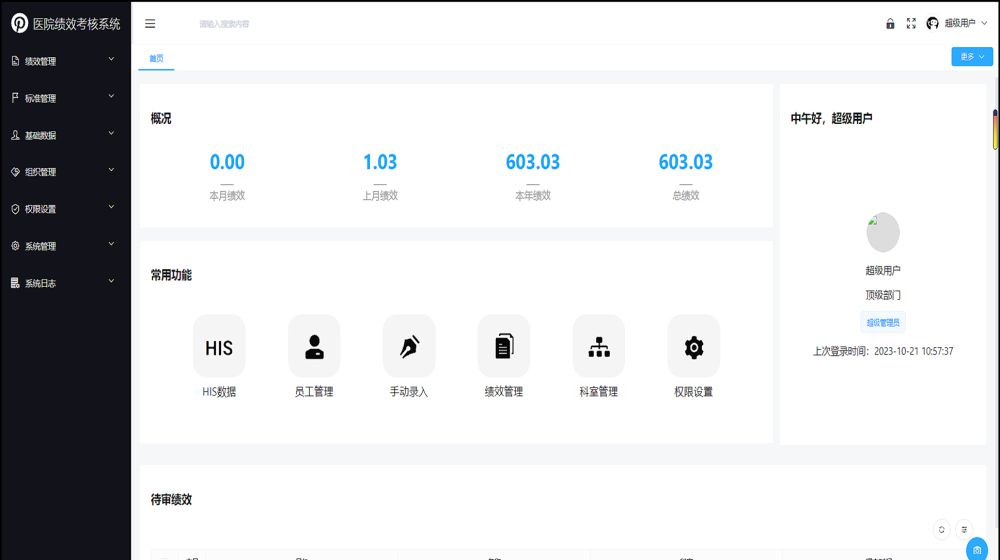This screenshot has width=1000, height=560.
Task: Click the blue floating round button
Action: (x=977, y=549)
